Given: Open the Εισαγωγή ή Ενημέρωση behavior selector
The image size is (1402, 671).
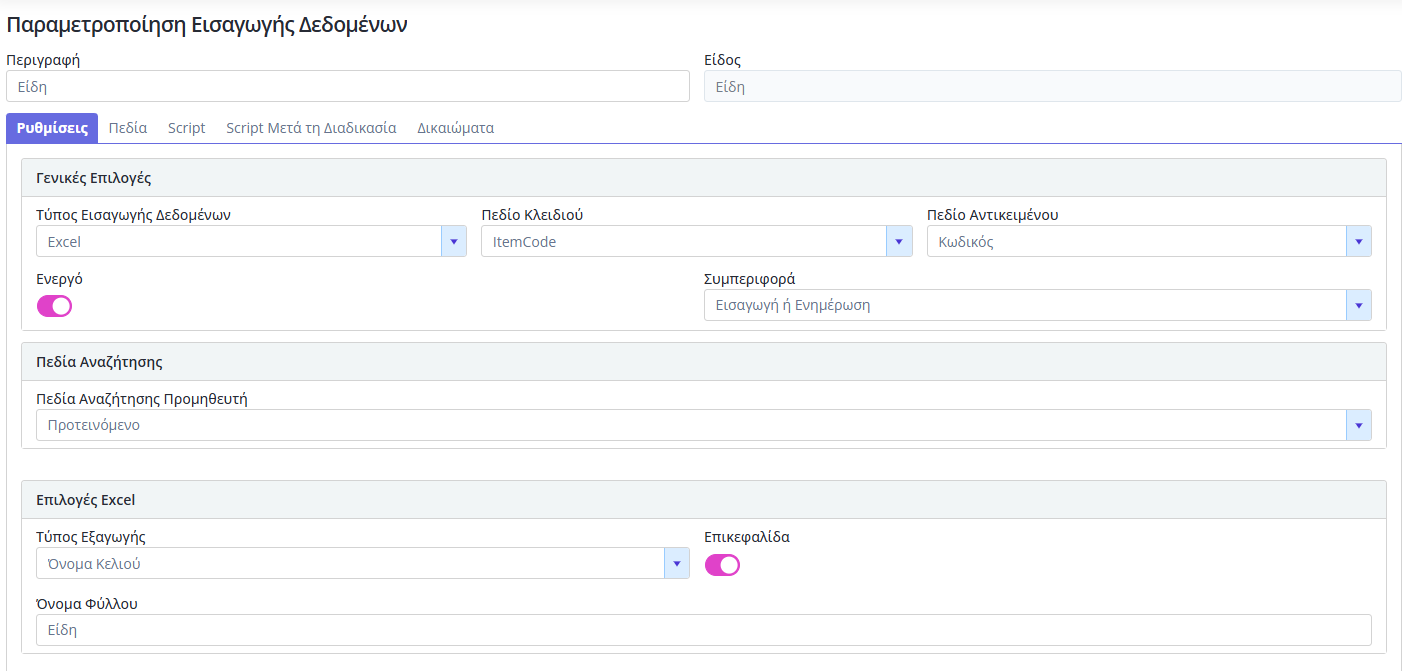Looking at the screenshot, I should 1025,306.
